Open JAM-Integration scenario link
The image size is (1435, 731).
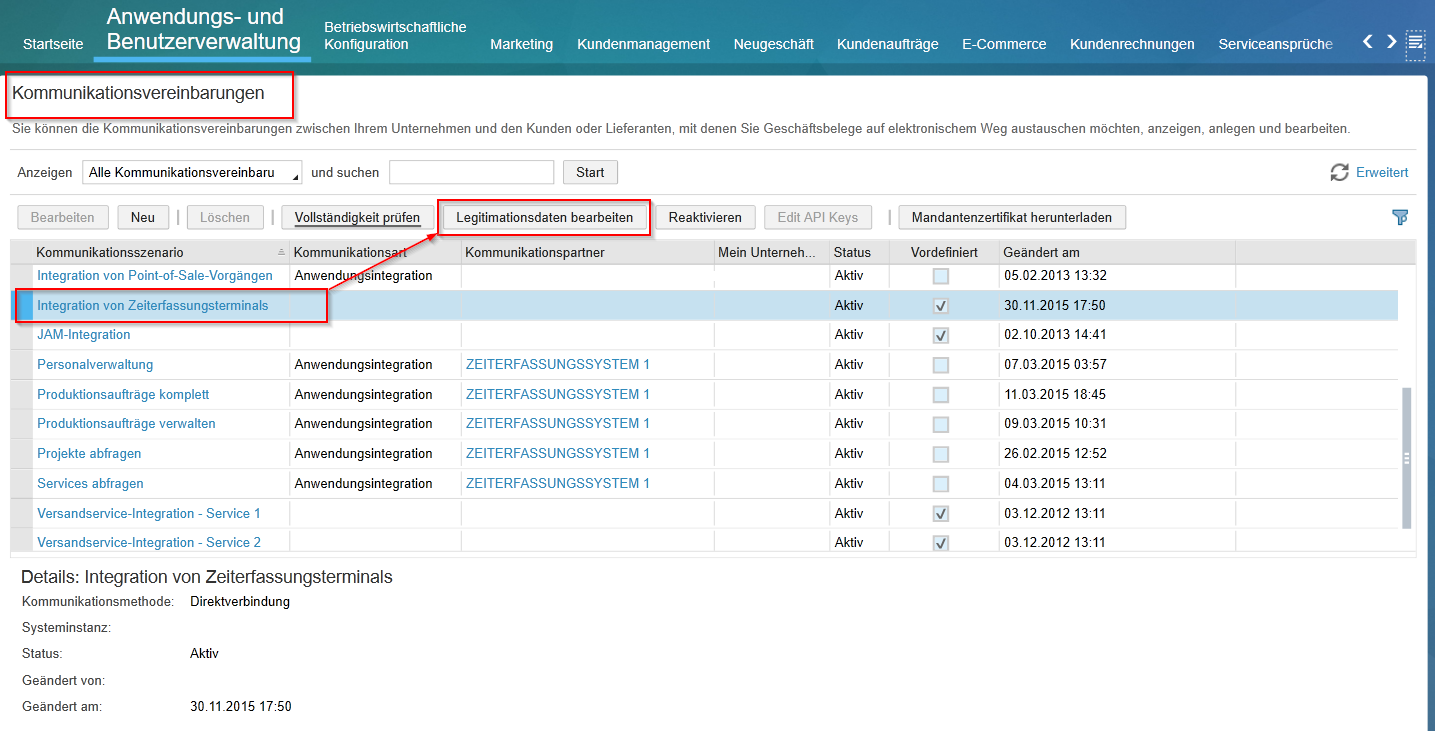pyautogui.click(x=84, y=334)
